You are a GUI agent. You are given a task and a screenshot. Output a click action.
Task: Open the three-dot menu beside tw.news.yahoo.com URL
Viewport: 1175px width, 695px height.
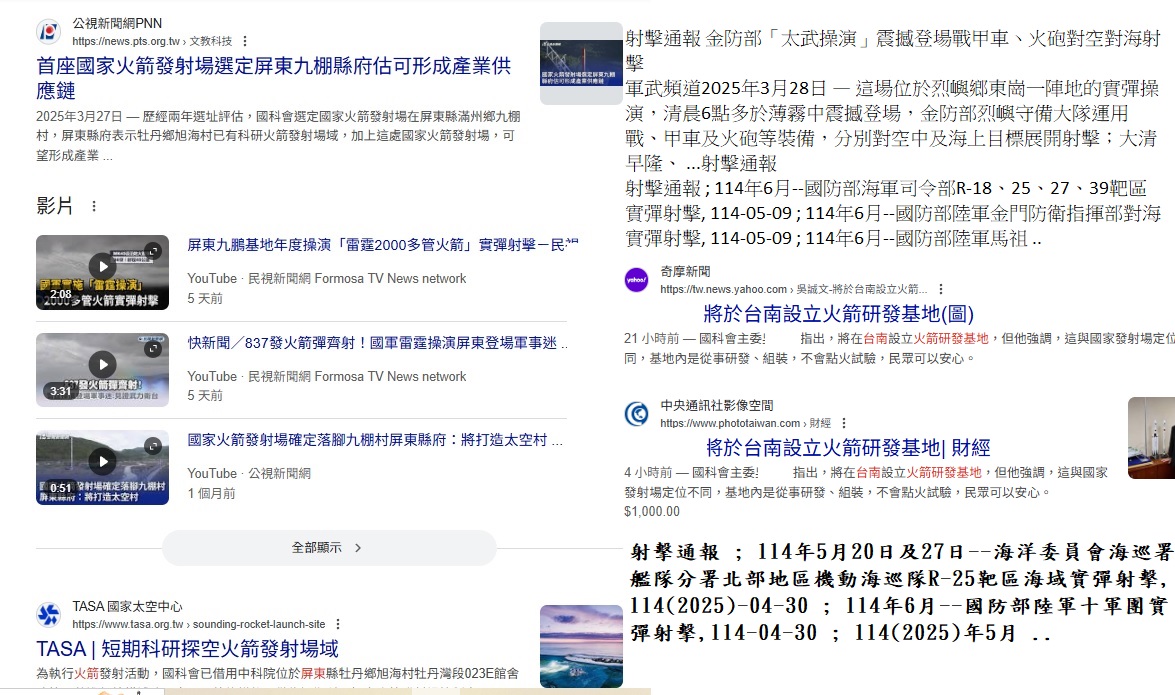pyautogui.click(x=941, y=289)
